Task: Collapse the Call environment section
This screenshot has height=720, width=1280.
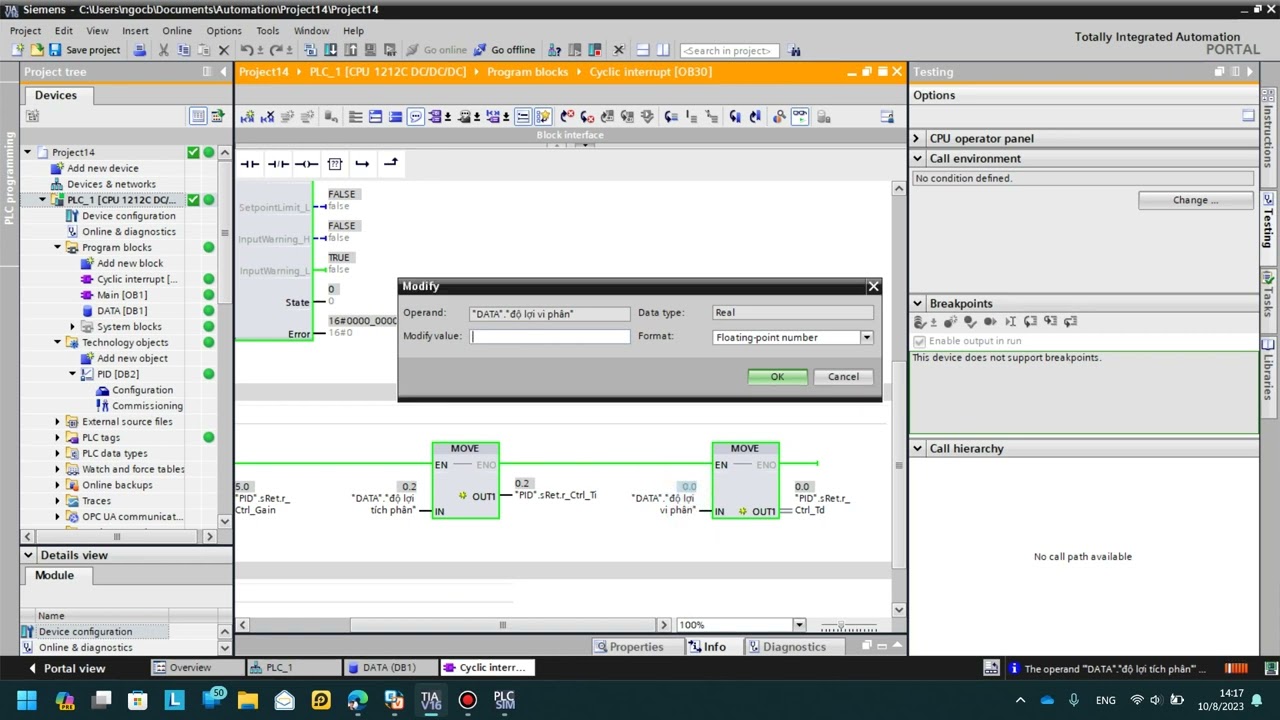Action: (917, 158)
